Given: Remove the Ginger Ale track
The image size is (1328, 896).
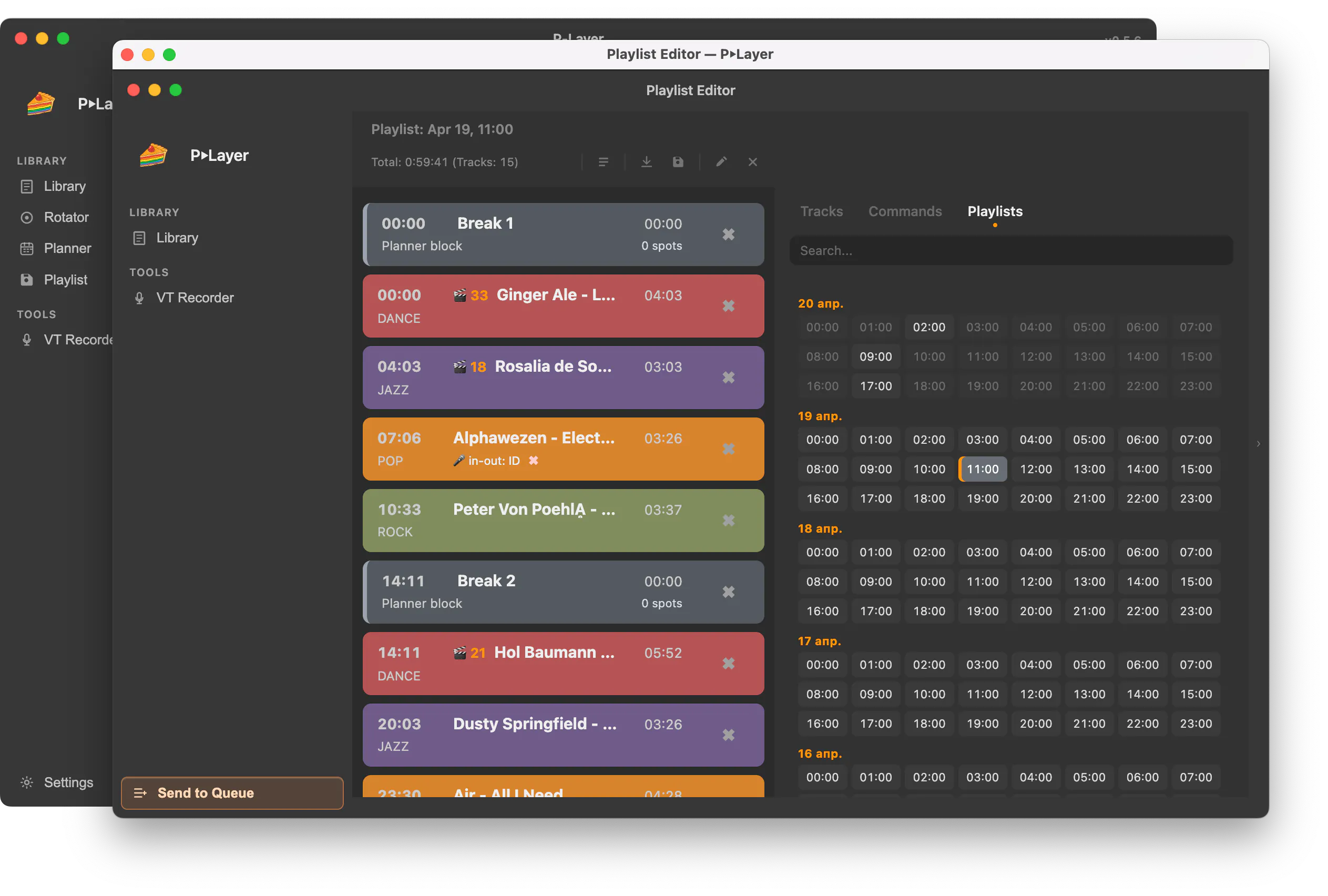Looking at the screenshot, I should pyautogui.click(x=728, y=306).
